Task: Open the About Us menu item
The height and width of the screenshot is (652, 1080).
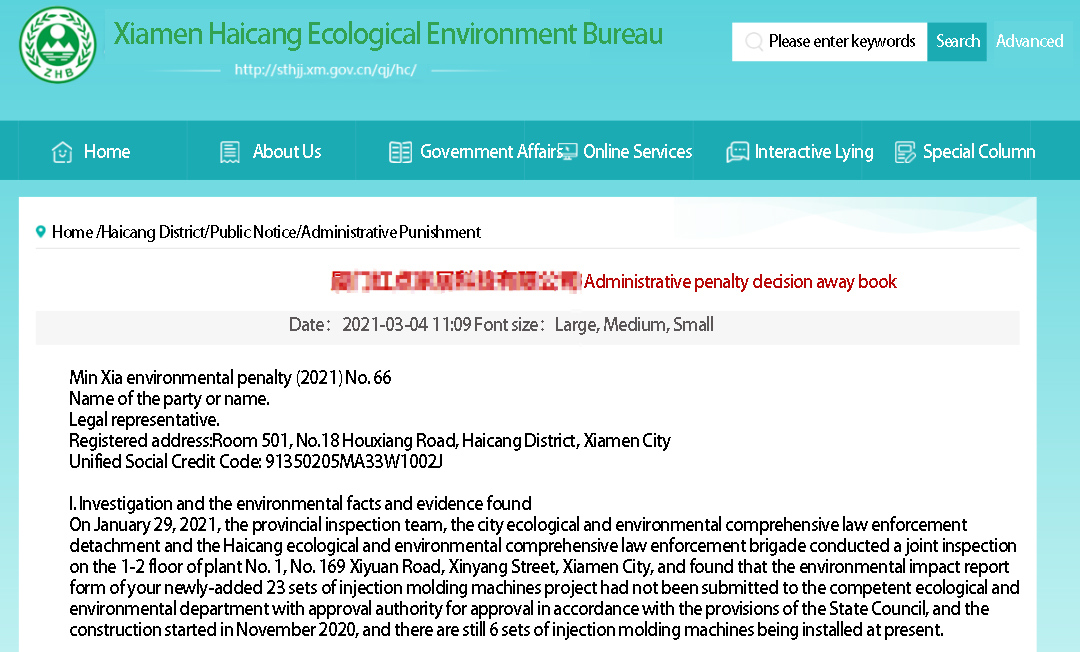Action: click(x=287, y=151)
